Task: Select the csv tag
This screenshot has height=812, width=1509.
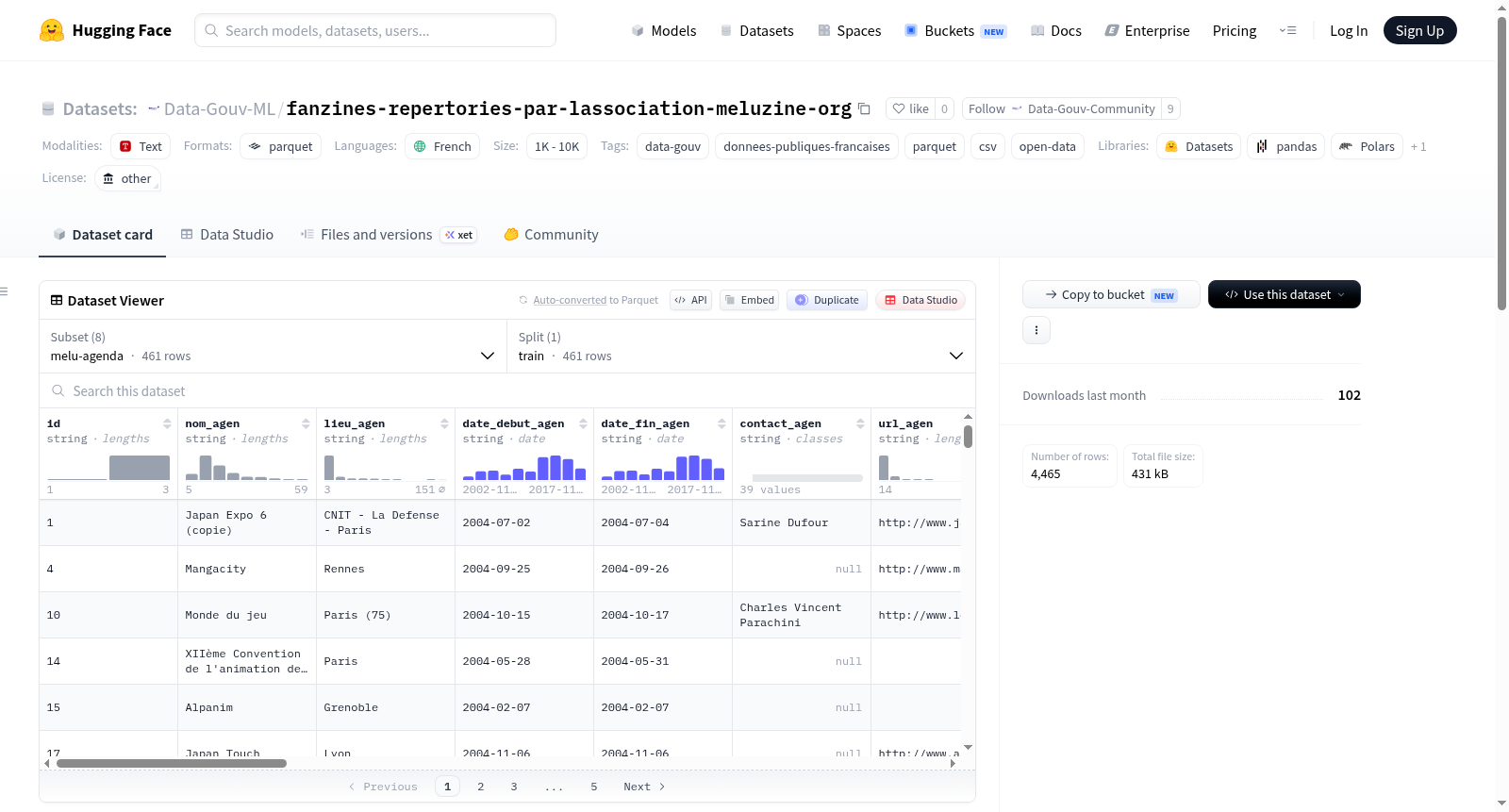Action: click(x=987, y=146)
